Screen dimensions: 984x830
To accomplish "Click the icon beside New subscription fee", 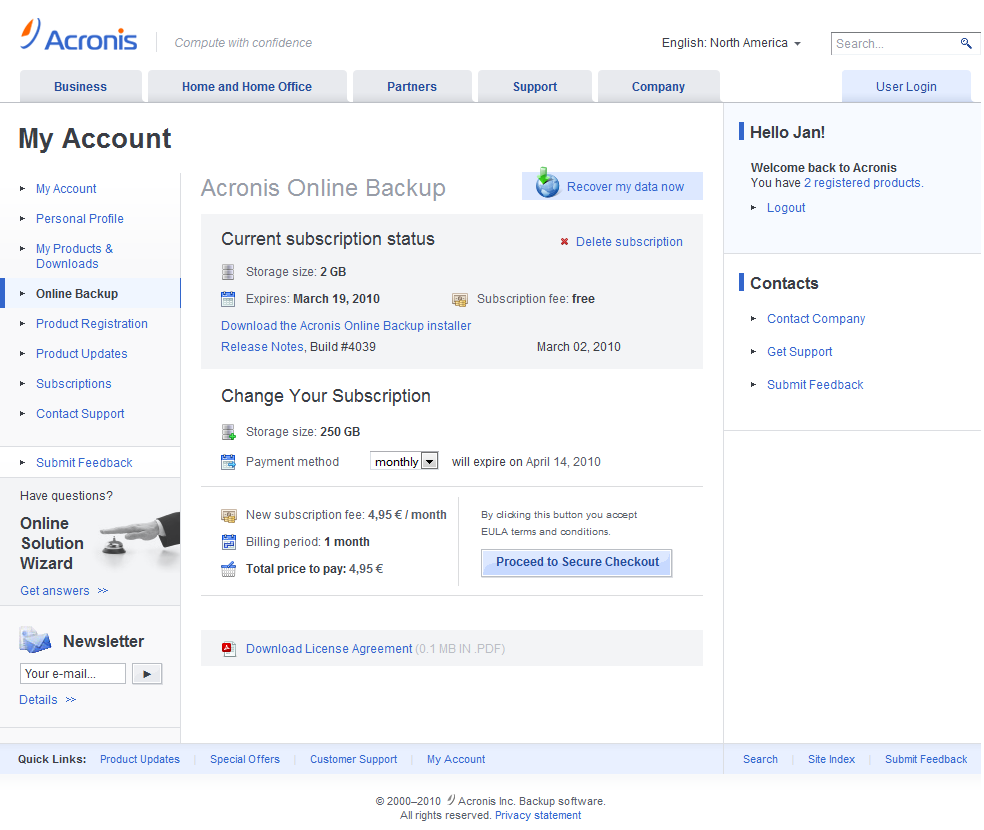I will click(x=228, y=515).
